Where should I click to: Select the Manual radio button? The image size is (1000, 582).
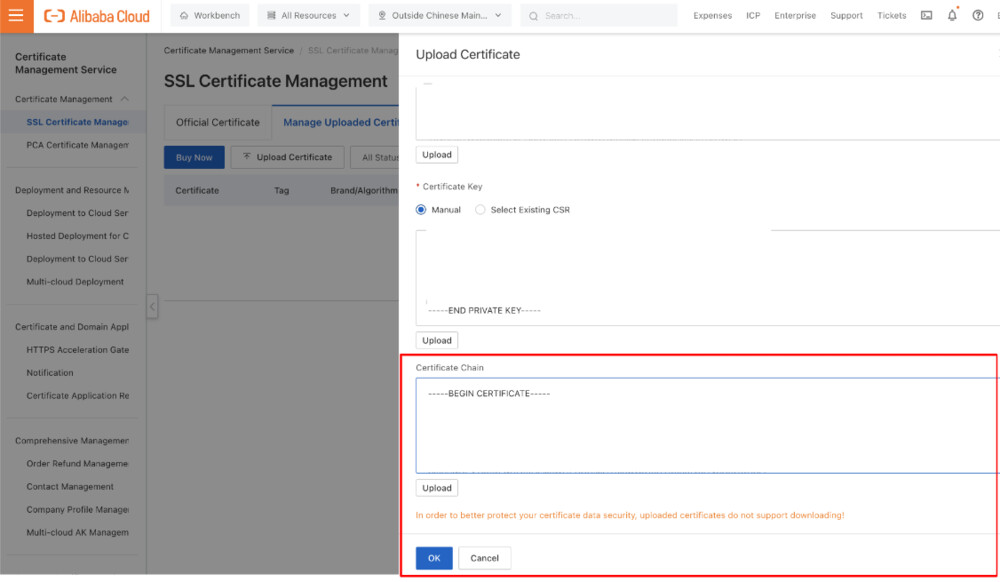(x=421, y=209)
